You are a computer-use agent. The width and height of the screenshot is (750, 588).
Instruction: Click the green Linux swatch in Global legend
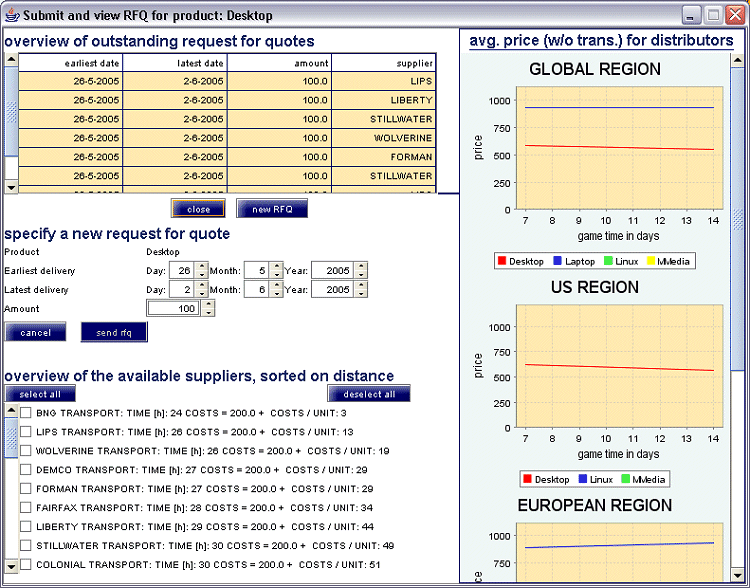click(608, 261)
